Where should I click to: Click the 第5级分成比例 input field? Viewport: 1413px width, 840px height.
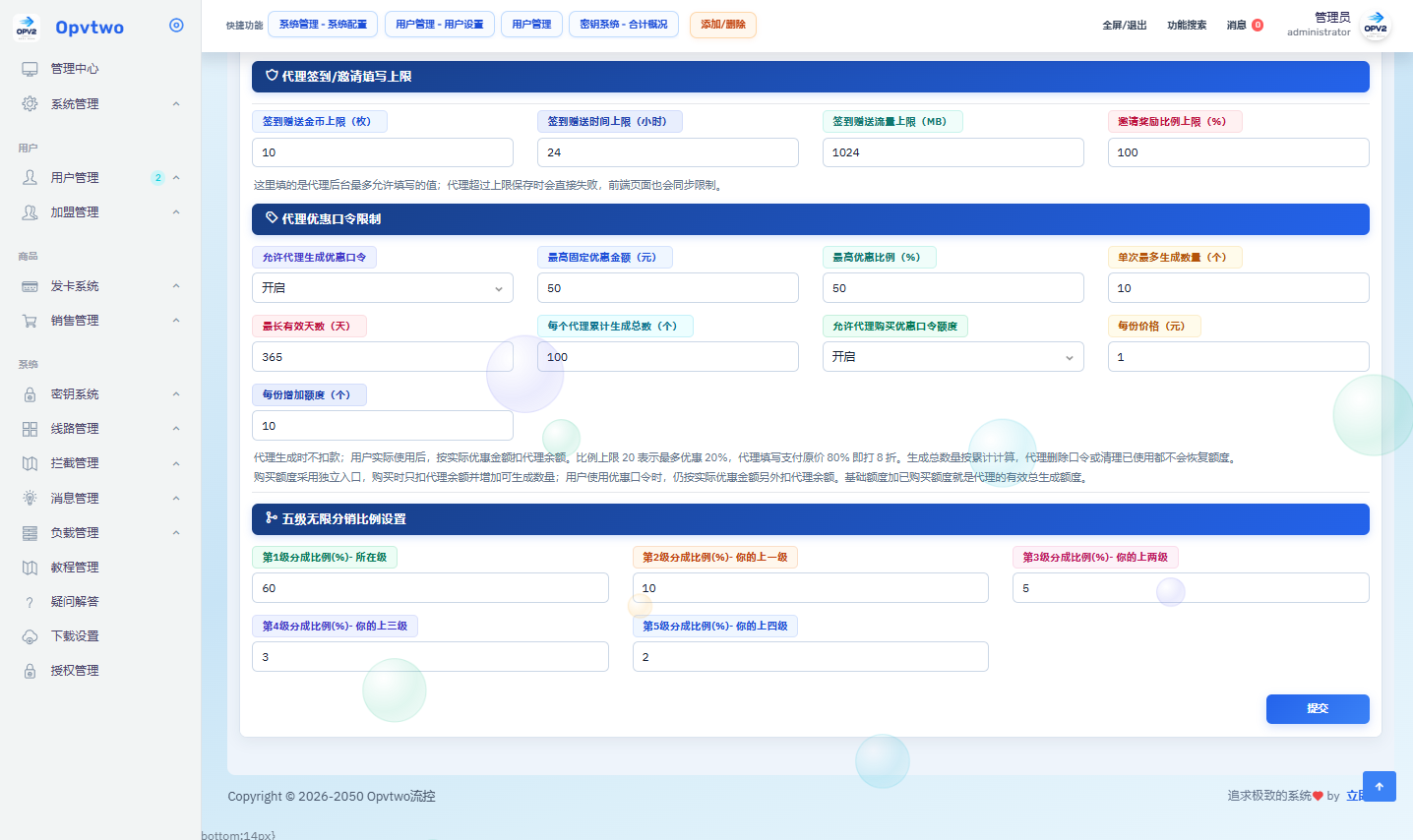(x=811, y=657)
